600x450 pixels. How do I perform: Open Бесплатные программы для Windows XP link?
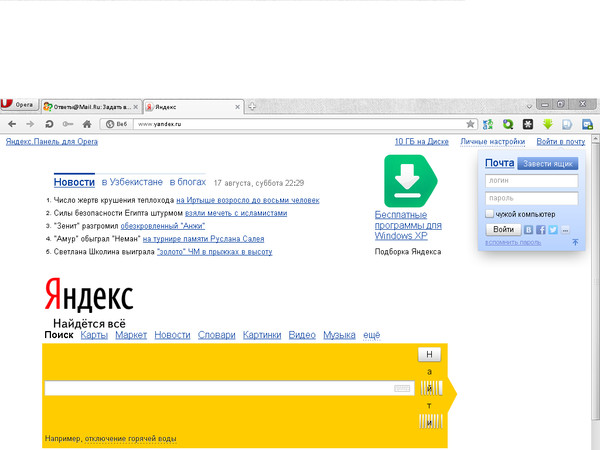coord(408,225)
